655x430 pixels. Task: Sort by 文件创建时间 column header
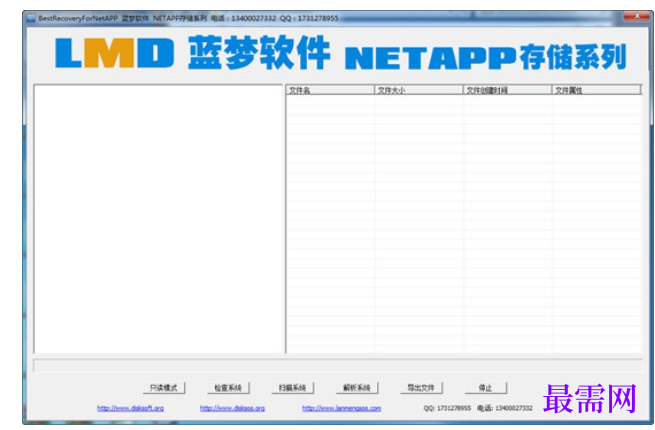(507, 90)
